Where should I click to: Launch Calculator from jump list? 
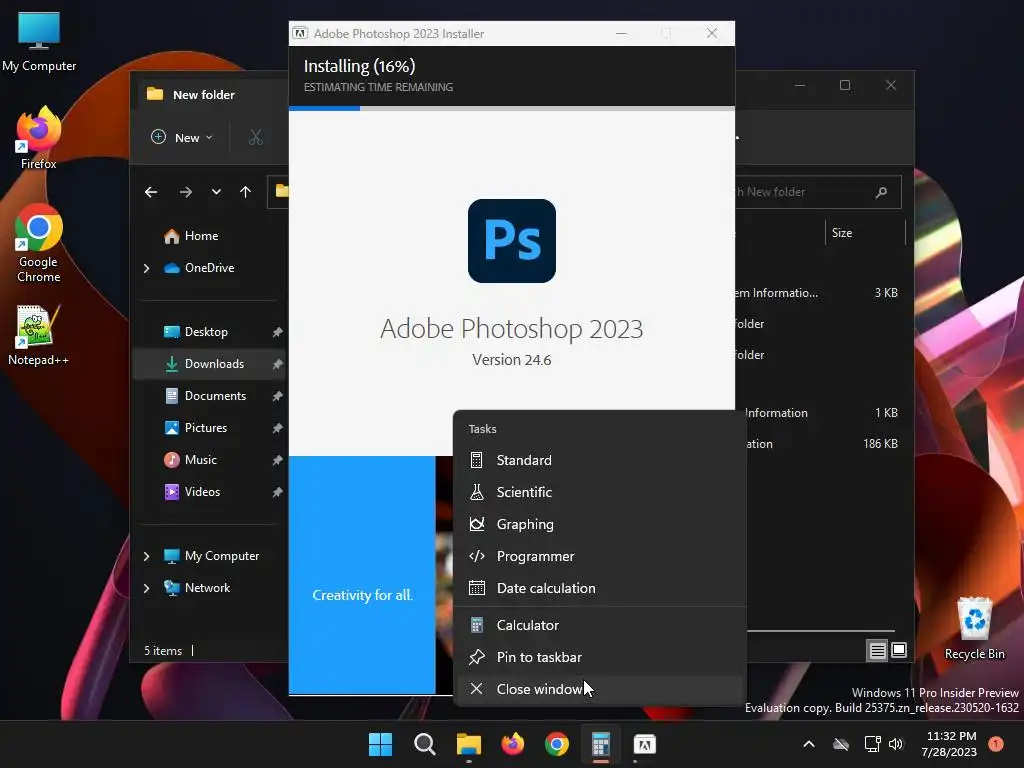coord(598,626)
